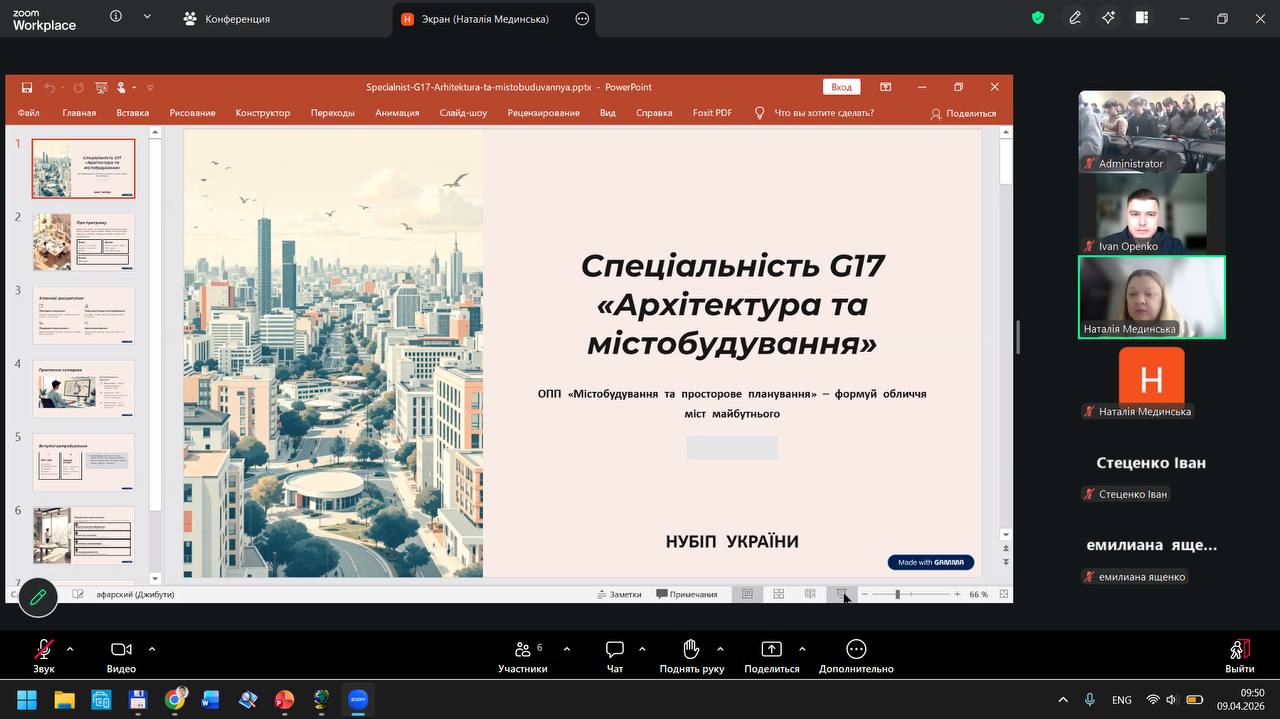Select slide 4 thumbnail in the panel
This screenshot has height=719, width=1280.
tap(84, 389)
